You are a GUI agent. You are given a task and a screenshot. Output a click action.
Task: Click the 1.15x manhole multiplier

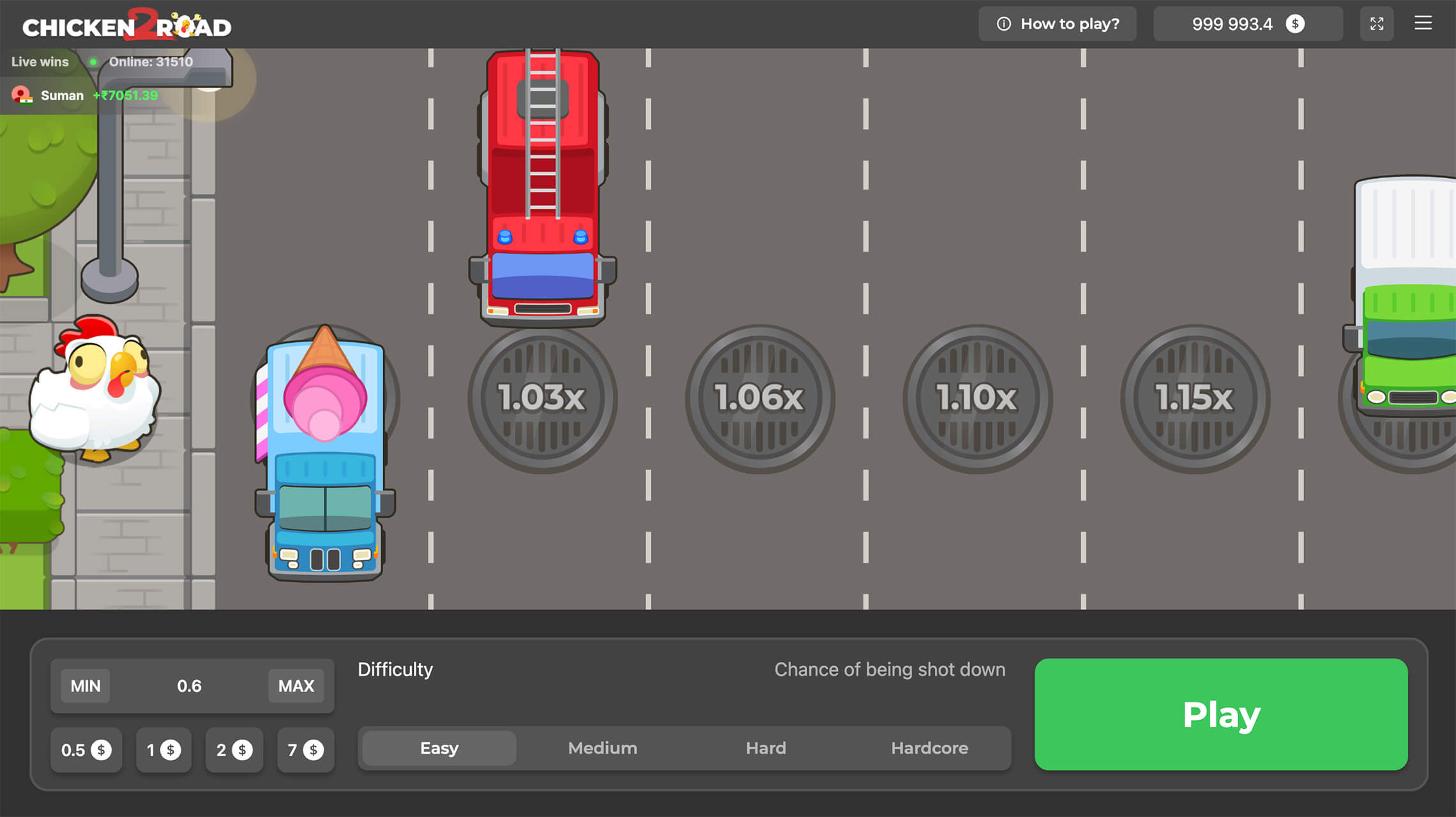[x=1195, y=398]
